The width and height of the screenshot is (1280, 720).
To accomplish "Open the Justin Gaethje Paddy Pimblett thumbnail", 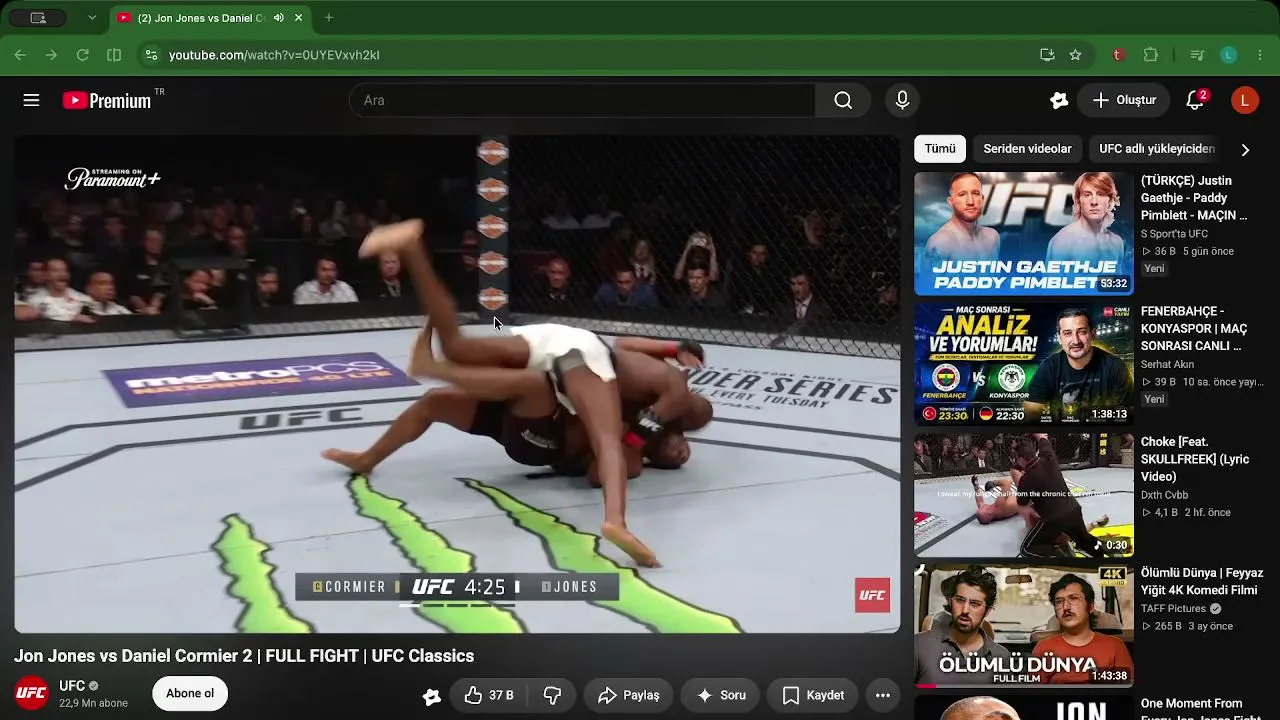I will tap(1024, 234).
